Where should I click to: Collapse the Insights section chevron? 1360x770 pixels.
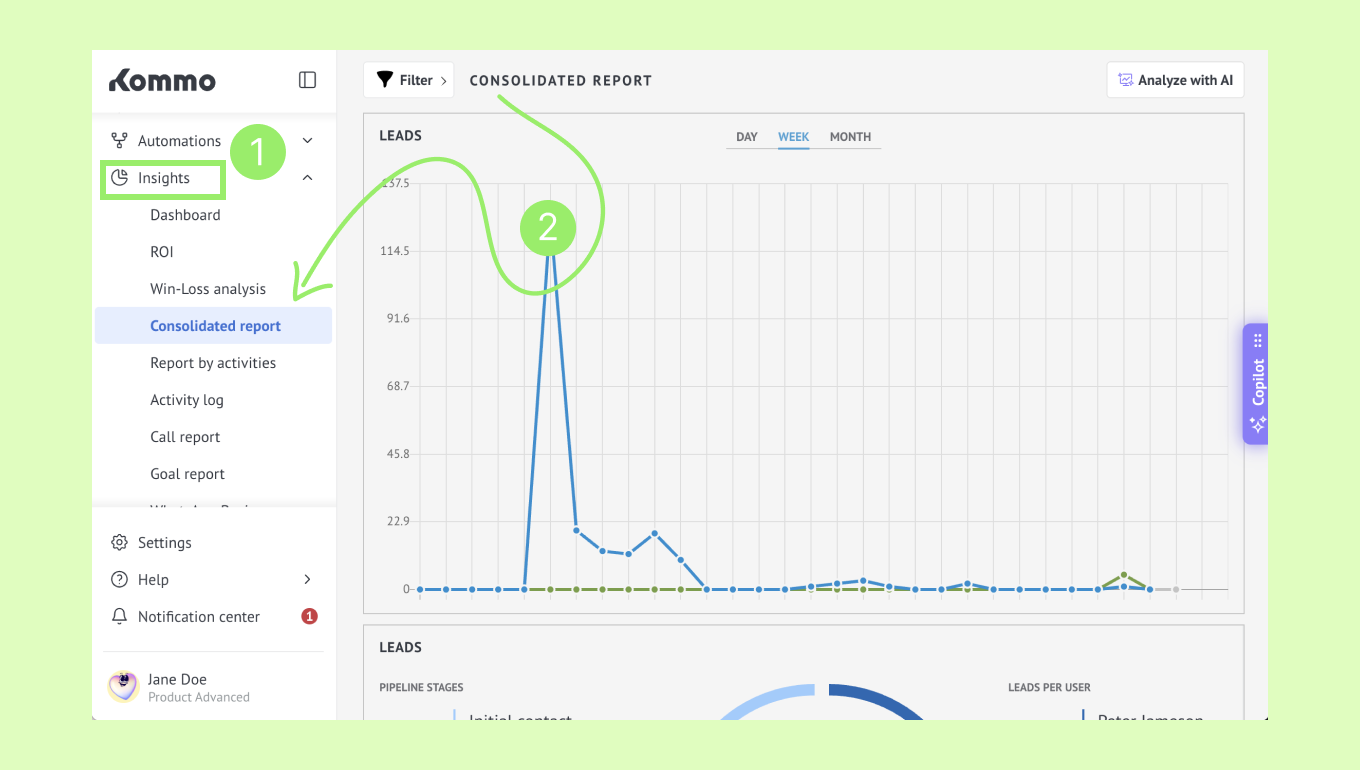(x=308, y=178)
